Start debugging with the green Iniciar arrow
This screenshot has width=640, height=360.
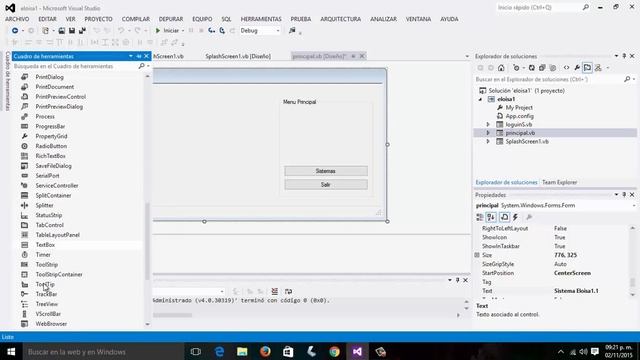[x=158, y=31]
